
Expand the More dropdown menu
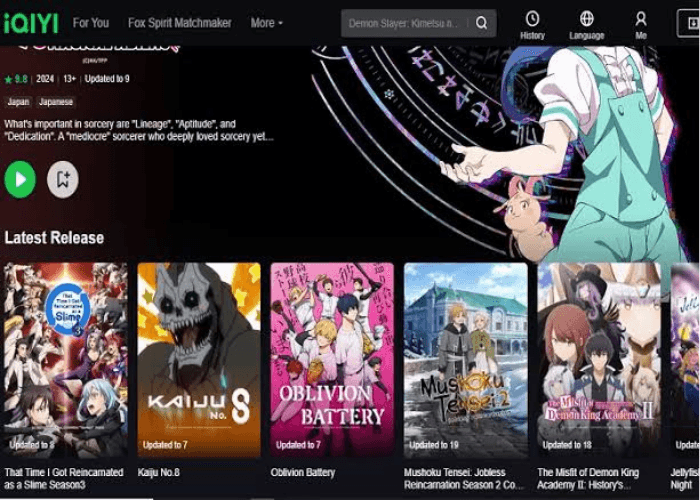click(267, 23)
